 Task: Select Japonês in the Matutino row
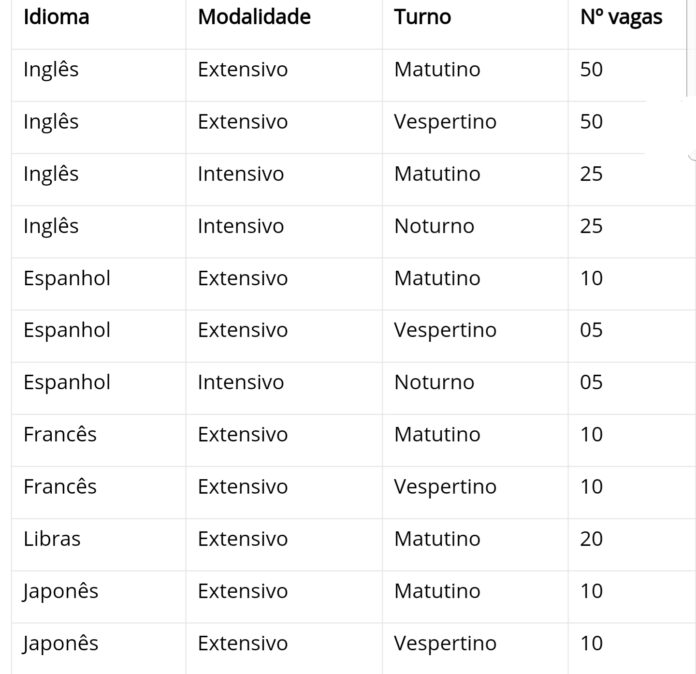coord(60,591)
